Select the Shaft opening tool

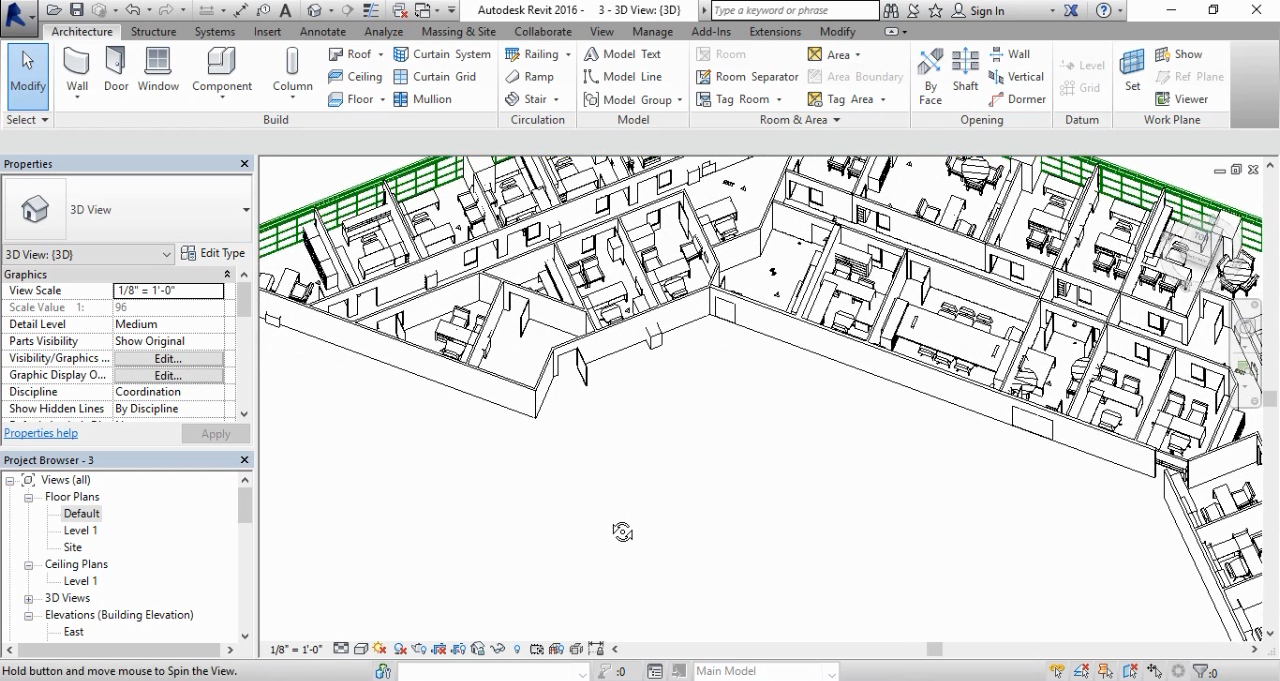coord(965,70)
